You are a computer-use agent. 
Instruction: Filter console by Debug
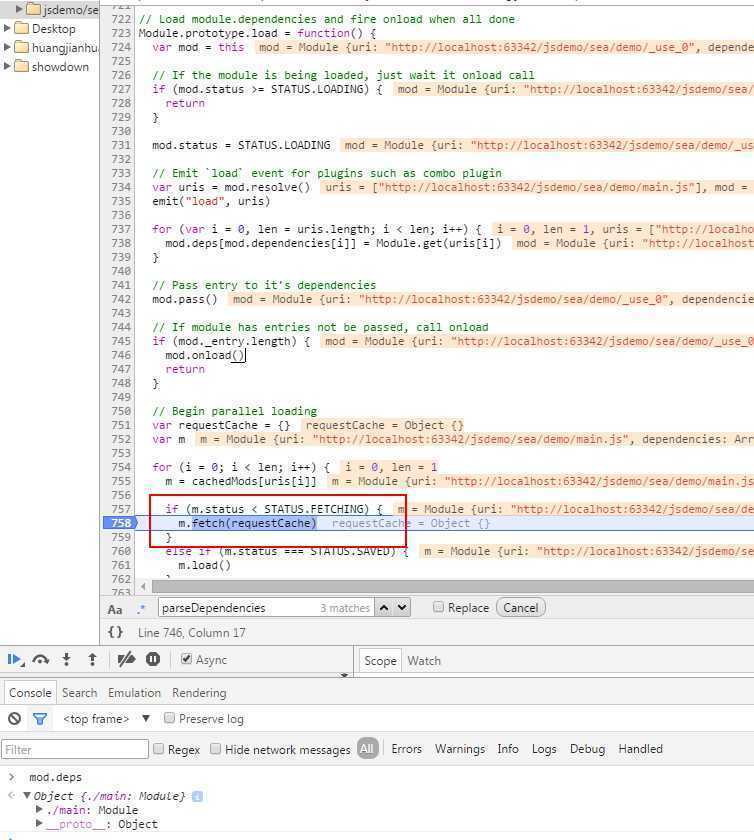point(587,748)
